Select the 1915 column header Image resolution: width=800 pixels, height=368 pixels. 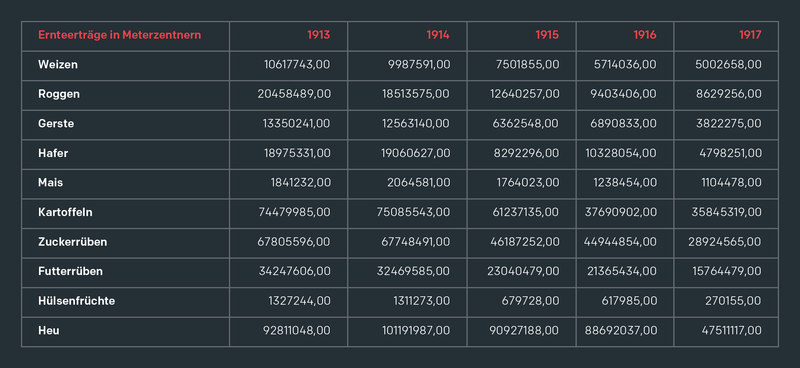tap(547, 35)
